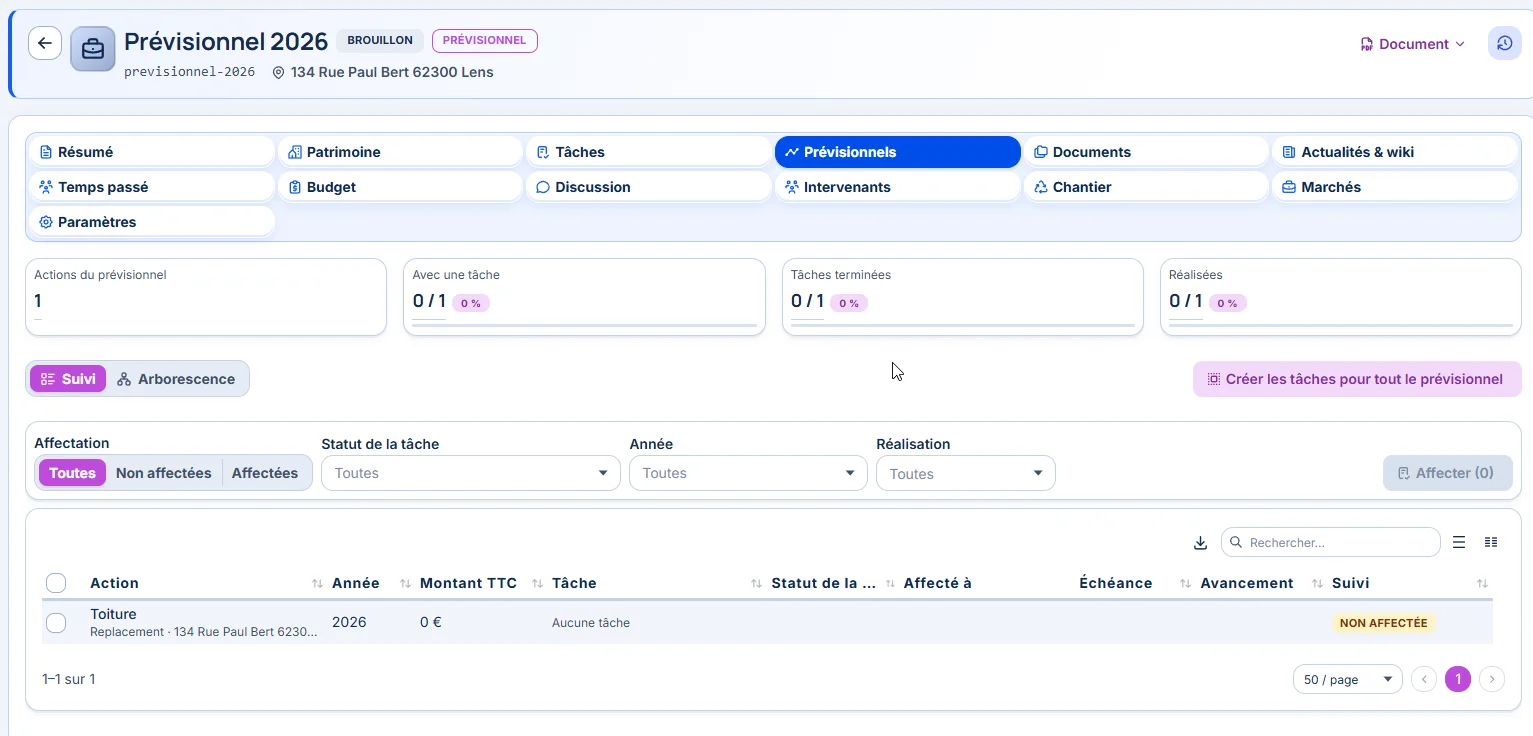Sort by the Tâche column arrows
Image resolution: width=1533 pixels, height=736 pixels.
click(757, 583)
